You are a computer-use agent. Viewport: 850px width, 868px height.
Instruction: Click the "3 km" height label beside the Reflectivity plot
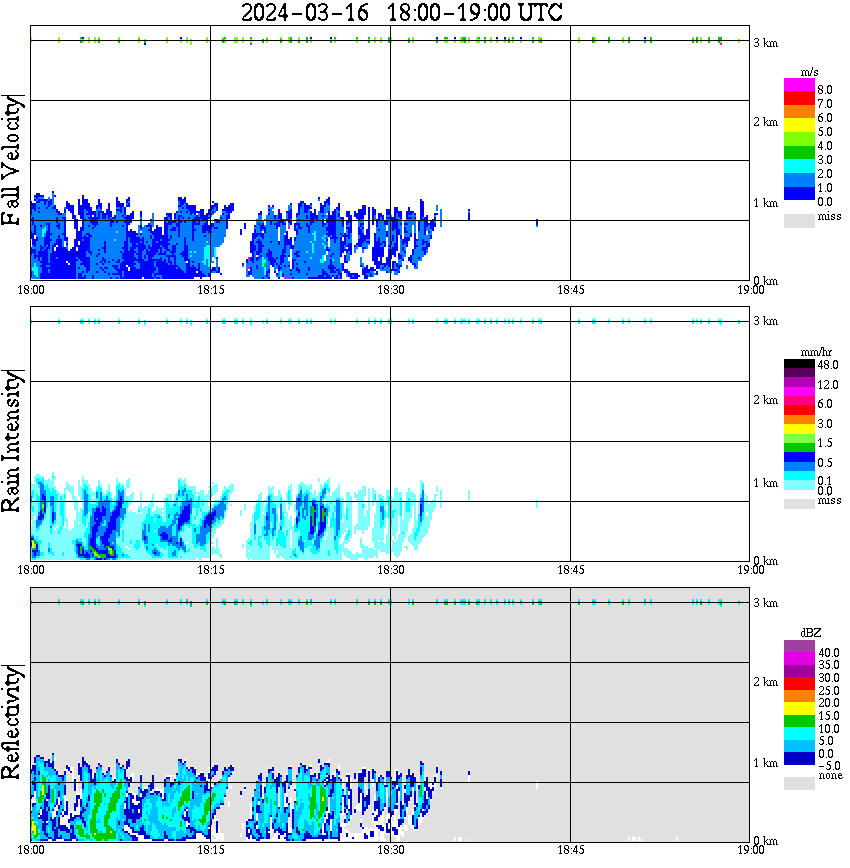766,603
